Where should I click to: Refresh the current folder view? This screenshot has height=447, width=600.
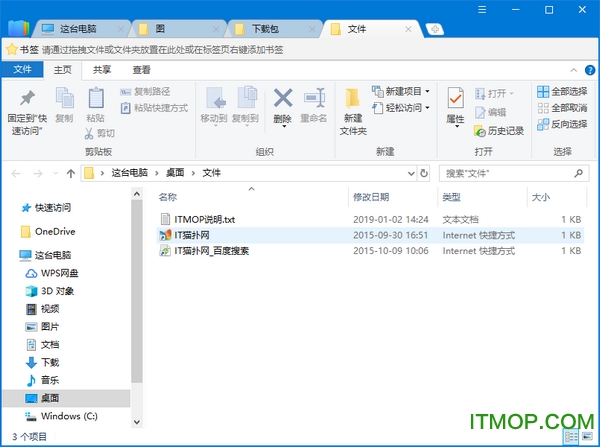point(424,173)
